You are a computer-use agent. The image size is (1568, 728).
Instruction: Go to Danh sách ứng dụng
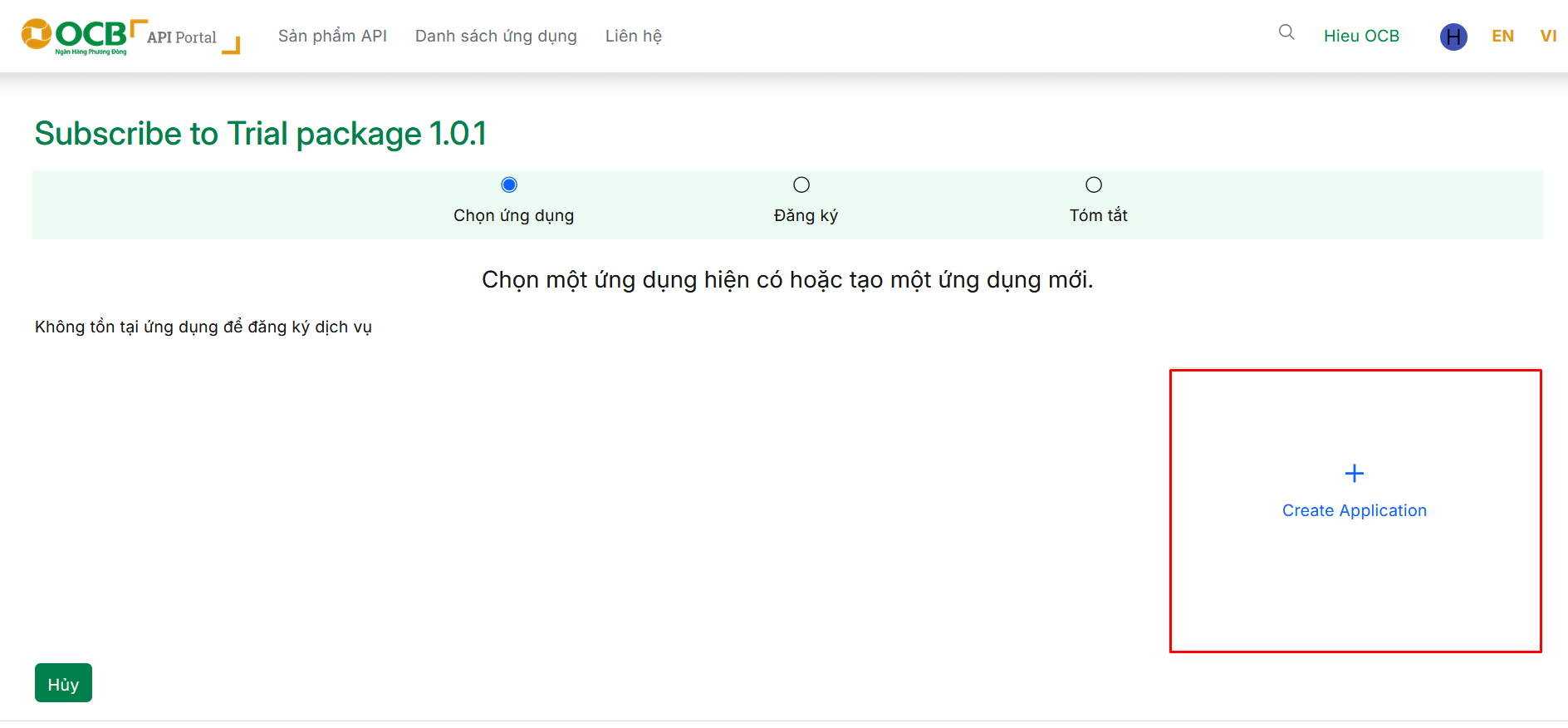[496, 36]
